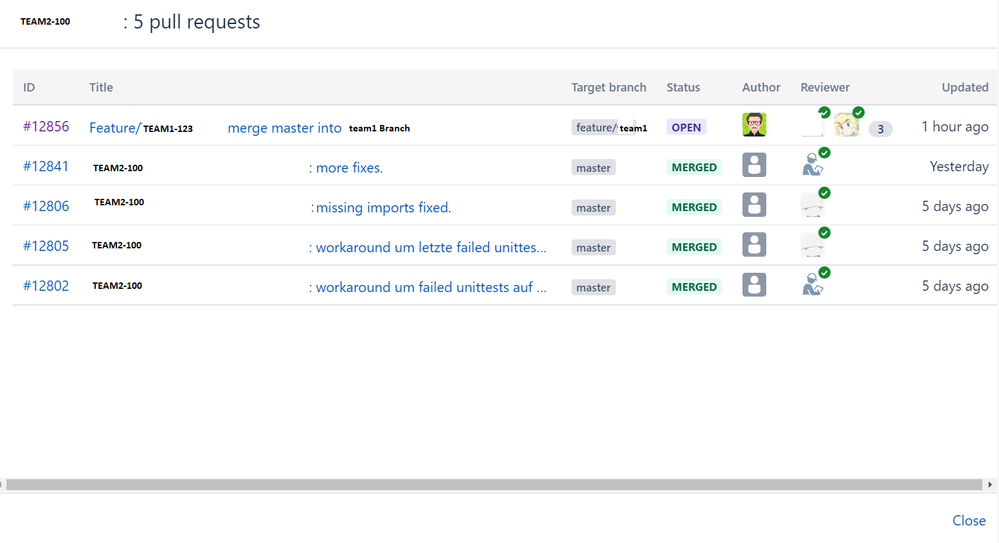Click reviewer avatar in #12805 row
Screen dimensions: 999x543
tap(813, 245)
